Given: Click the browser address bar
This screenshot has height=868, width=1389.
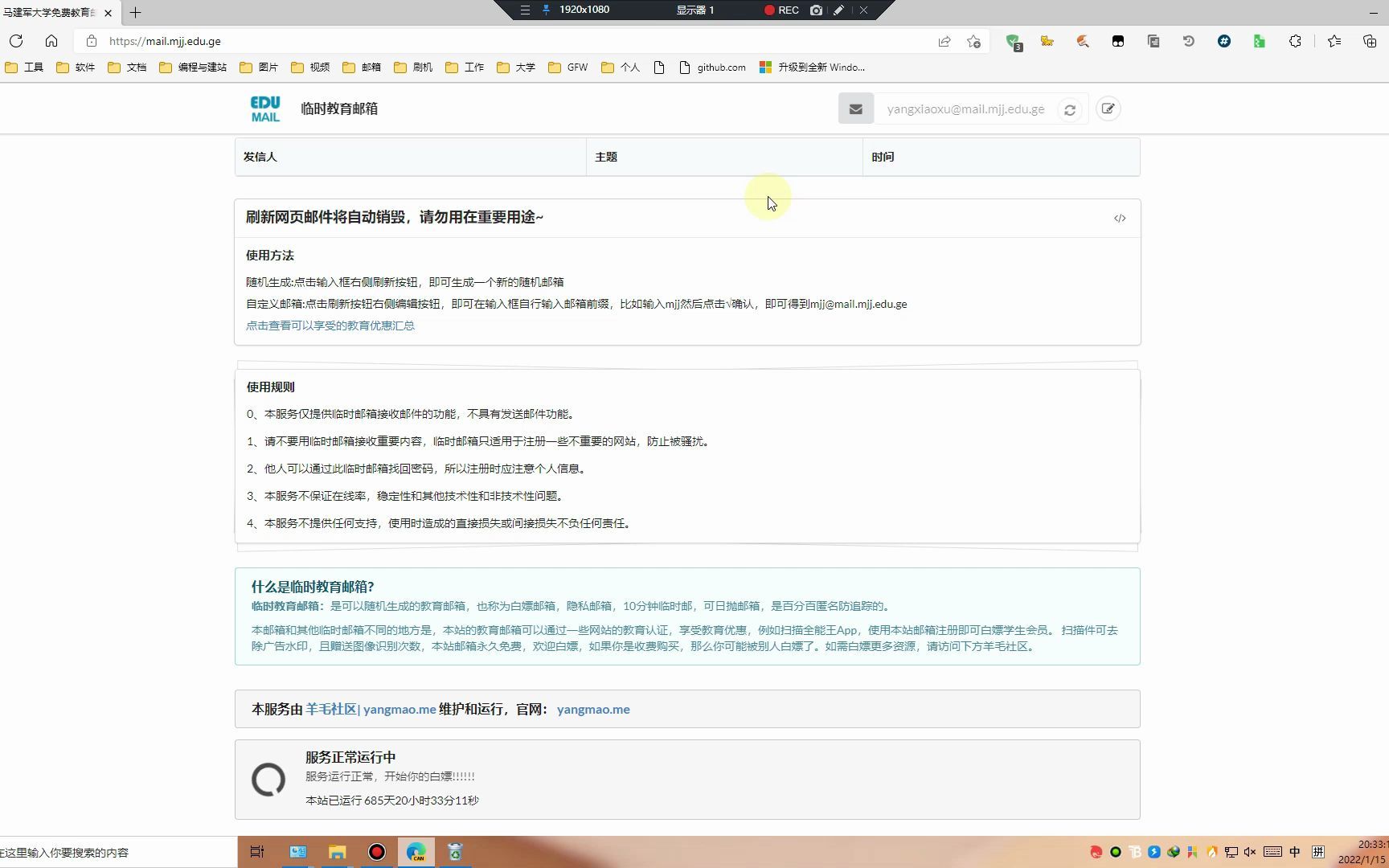Looking at the screenshot, I should click(x=322, y=41).
